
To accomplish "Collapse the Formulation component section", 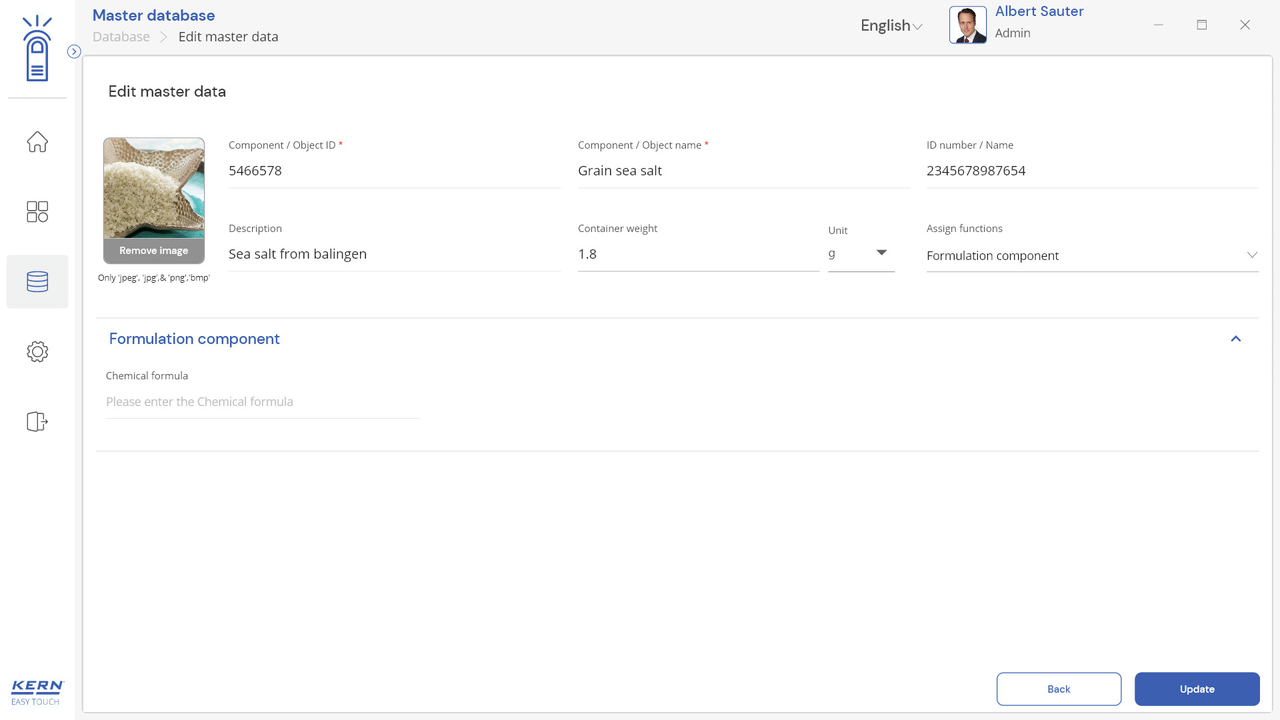I will click(1236, 339).
